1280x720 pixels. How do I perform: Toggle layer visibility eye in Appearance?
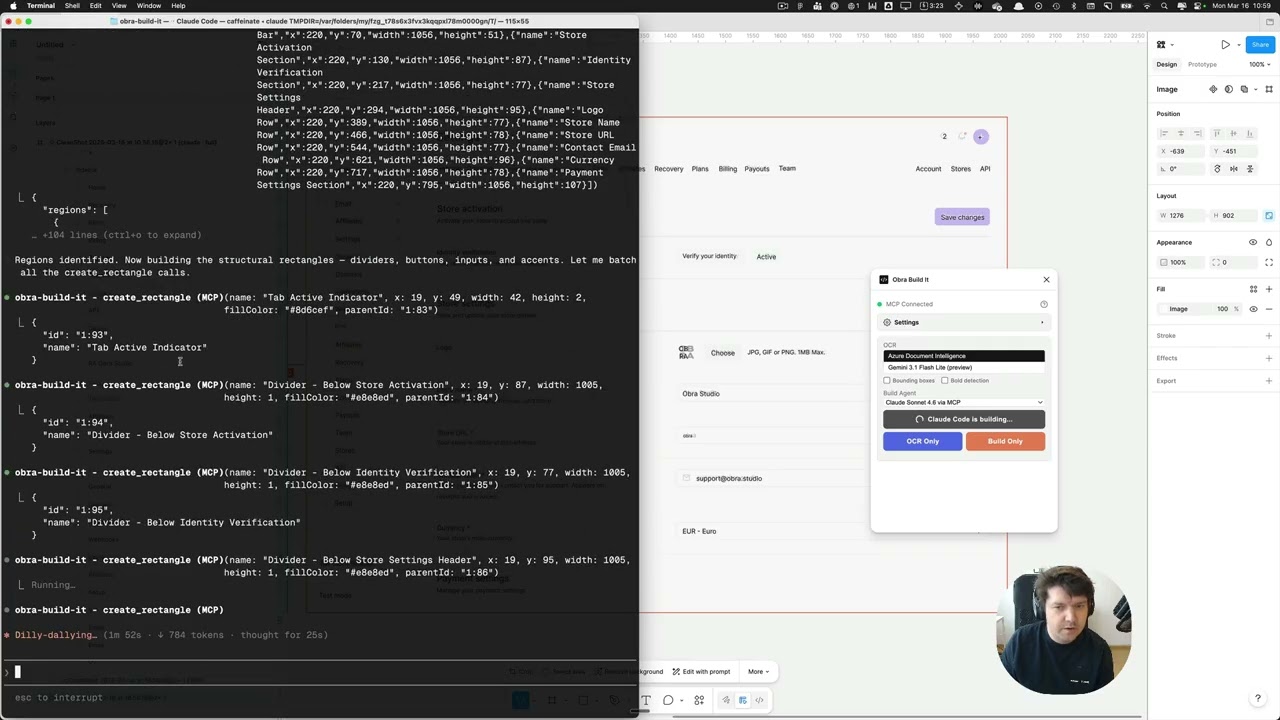[1253, 242]
